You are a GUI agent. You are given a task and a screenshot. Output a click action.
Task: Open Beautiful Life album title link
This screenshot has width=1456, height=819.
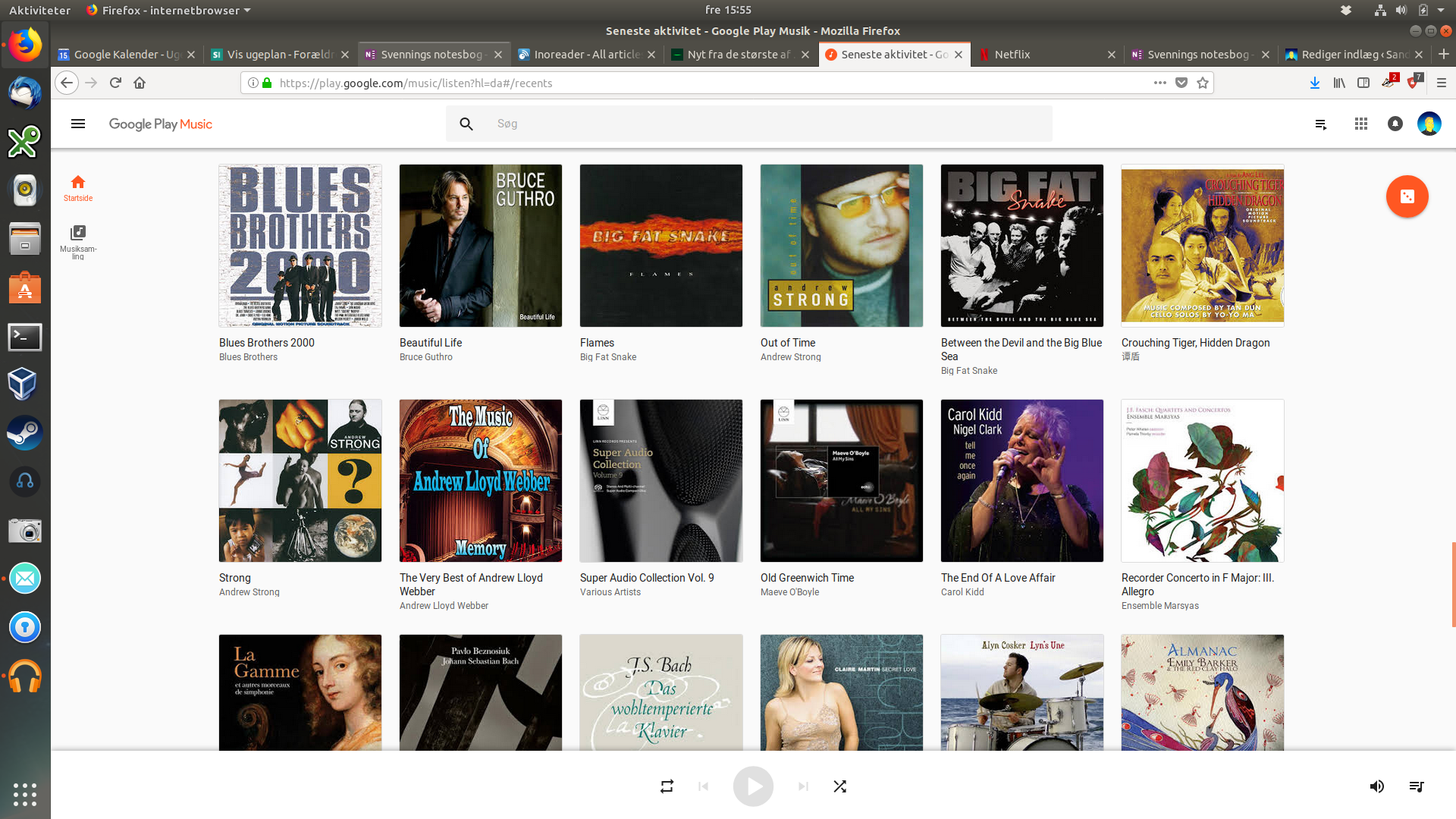tap(431, 343)
